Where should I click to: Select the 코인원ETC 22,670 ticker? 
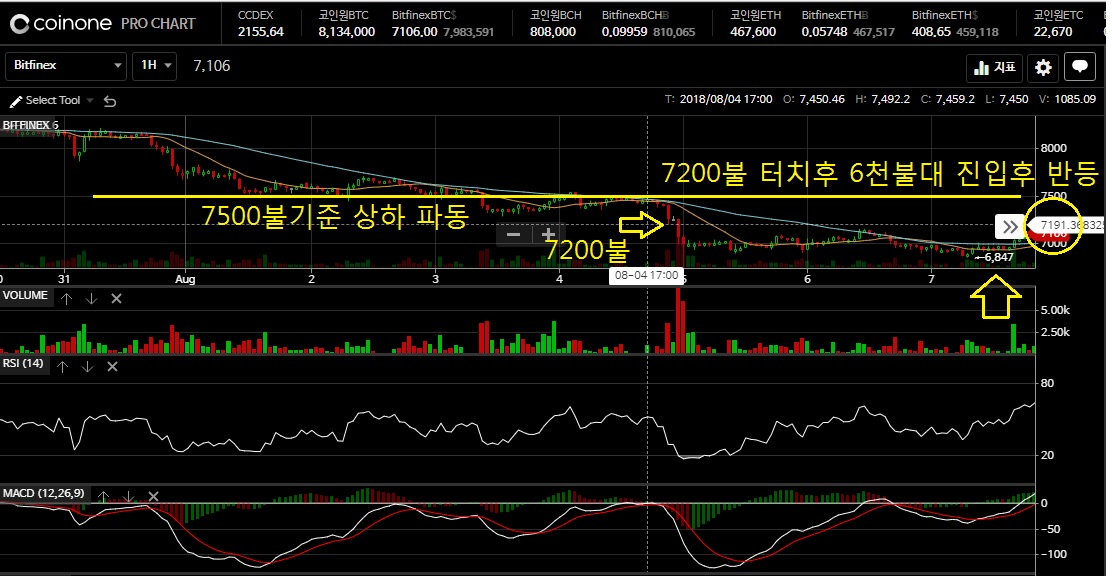(x=1057, y=23)
